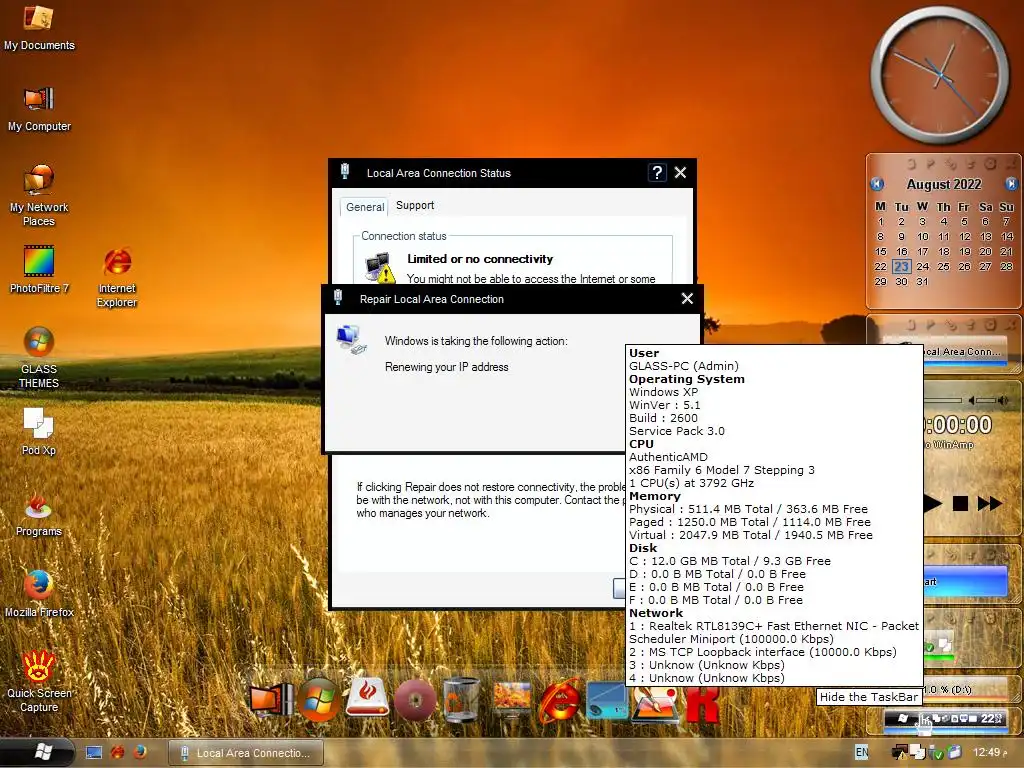Image resolution: width=1024 pixels, height=768 pixels.
Task: Open the GLASS THEMES desktop icon
Action: pyautogui.click(x=39, y=357)
